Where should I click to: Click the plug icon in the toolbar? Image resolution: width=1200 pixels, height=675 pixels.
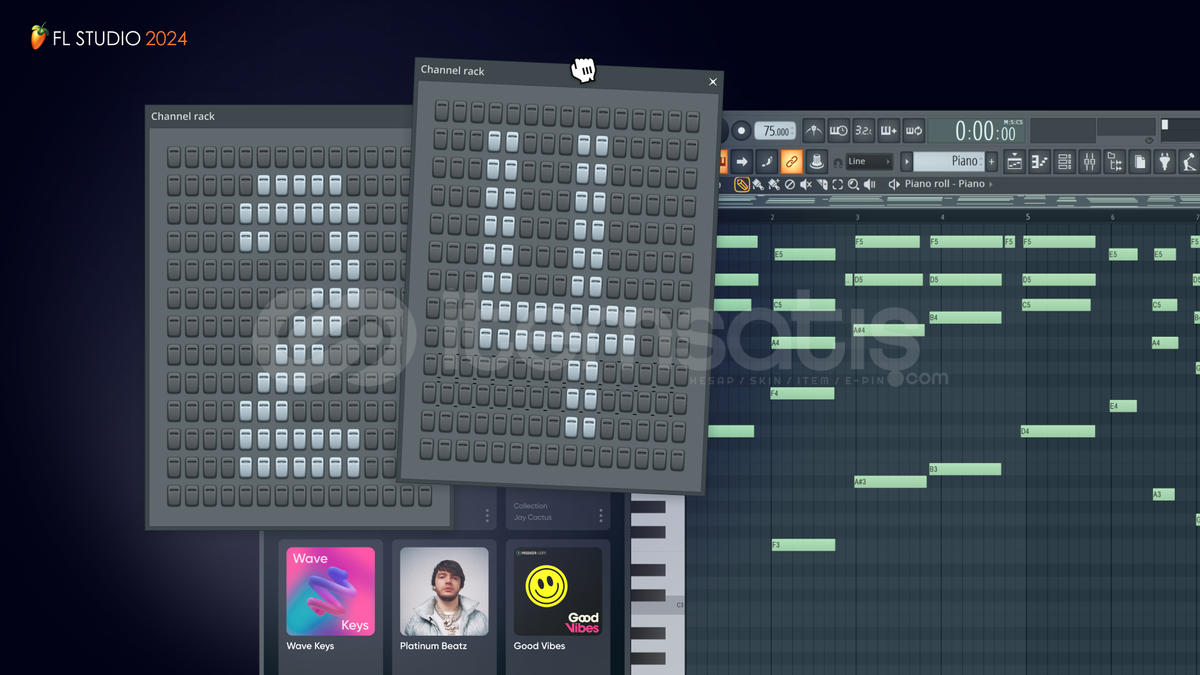point(1165,161)
